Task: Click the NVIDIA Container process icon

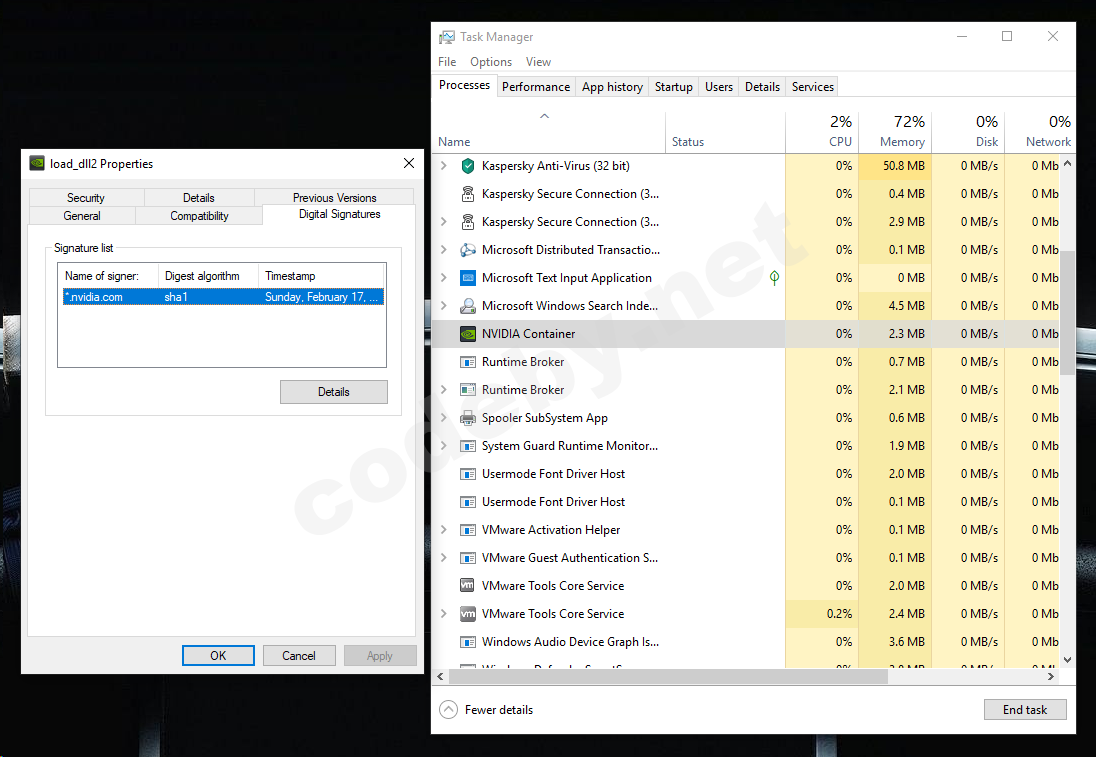Action: click(467, 334)
